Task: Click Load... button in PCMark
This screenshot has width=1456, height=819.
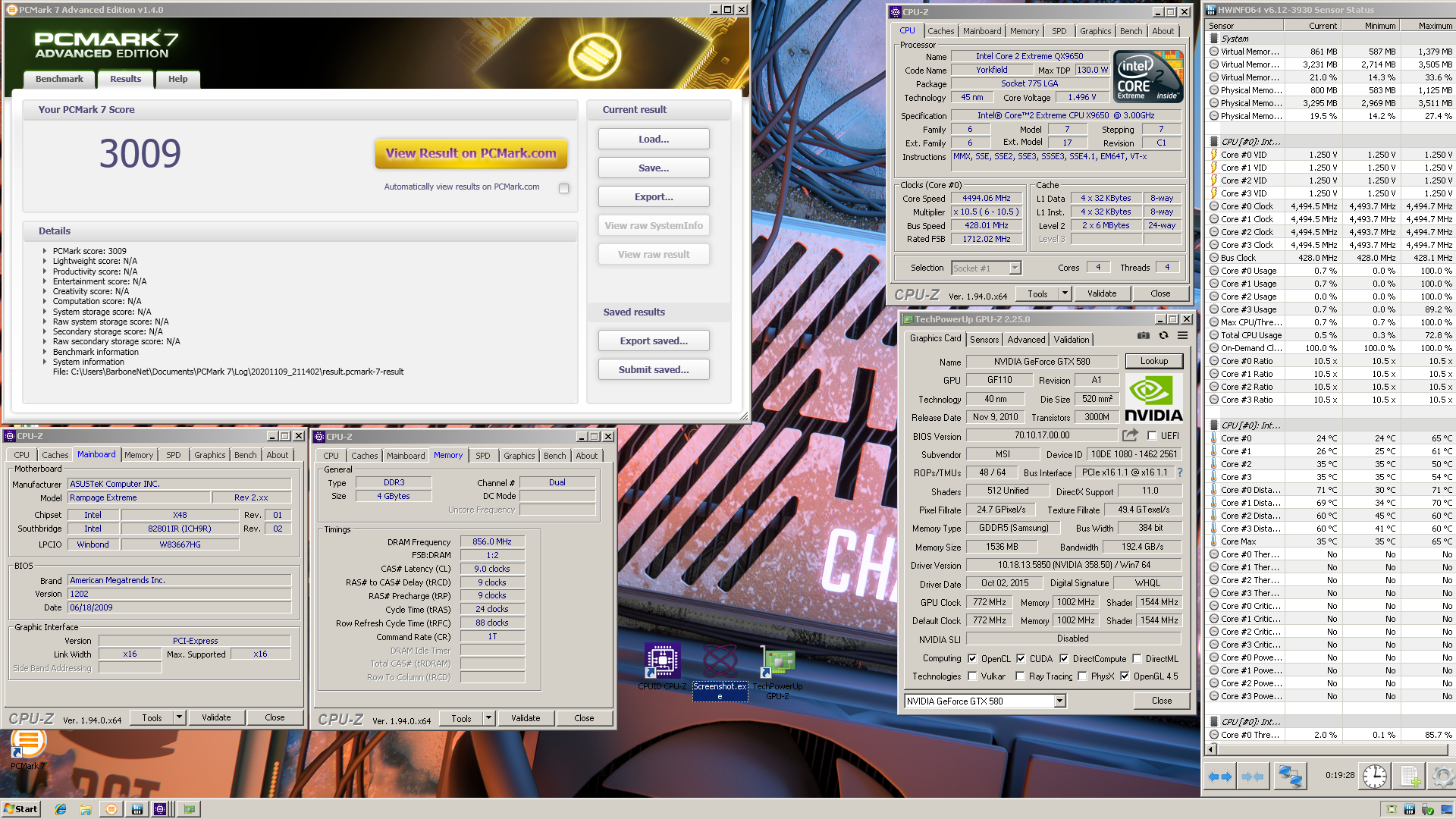Action: pos(654,139)
